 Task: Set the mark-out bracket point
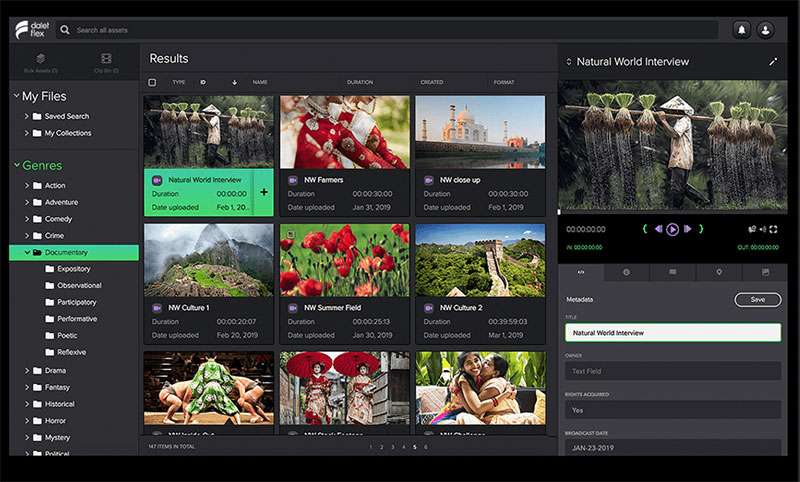701,229
